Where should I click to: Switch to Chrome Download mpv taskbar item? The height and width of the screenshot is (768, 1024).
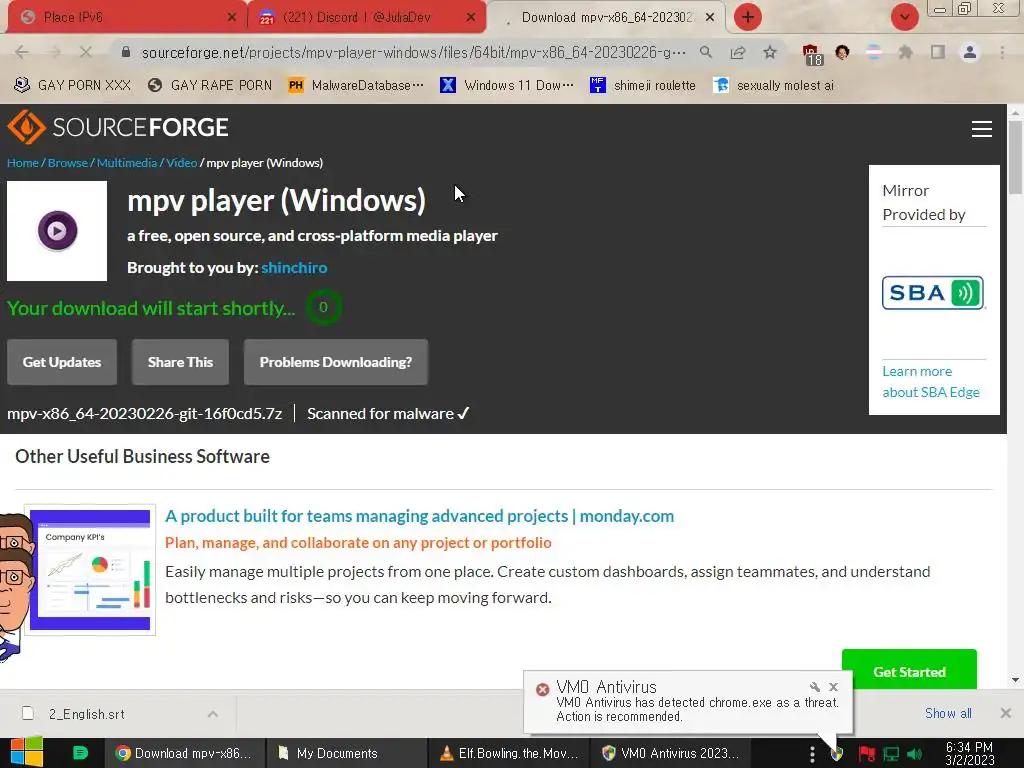tap(185, 753)
